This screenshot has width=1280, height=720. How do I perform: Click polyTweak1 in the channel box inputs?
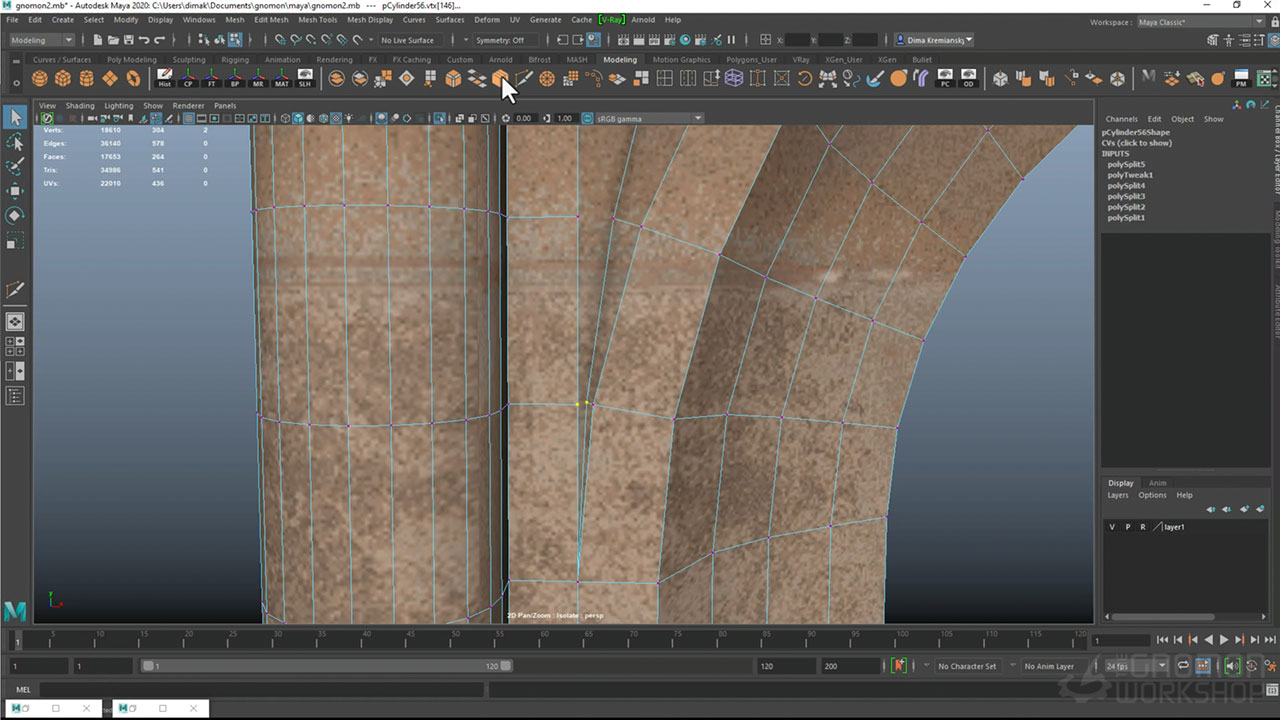tap(1130, 175)
